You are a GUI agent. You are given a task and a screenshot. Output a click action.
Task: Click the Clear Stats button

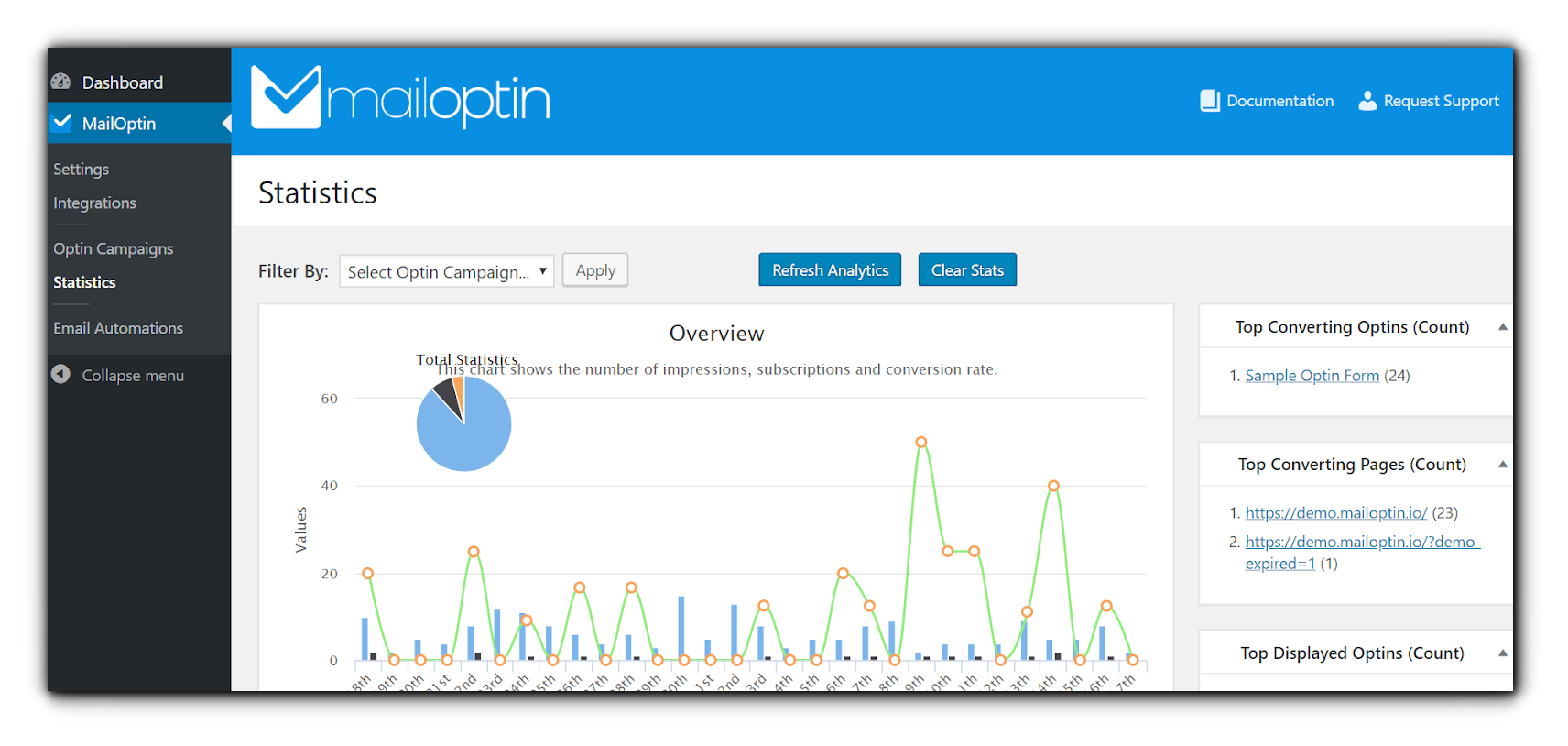pyautogui.click(x=967, y=270)
